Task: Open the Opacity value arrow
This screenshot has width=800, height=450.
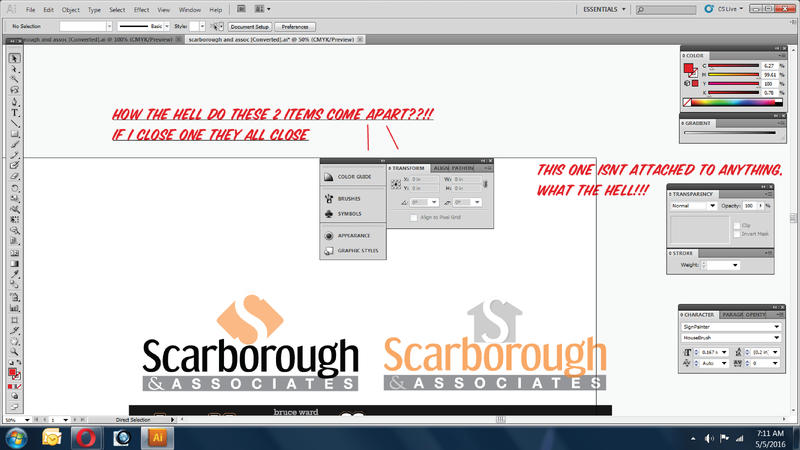Action: point(760,206)
